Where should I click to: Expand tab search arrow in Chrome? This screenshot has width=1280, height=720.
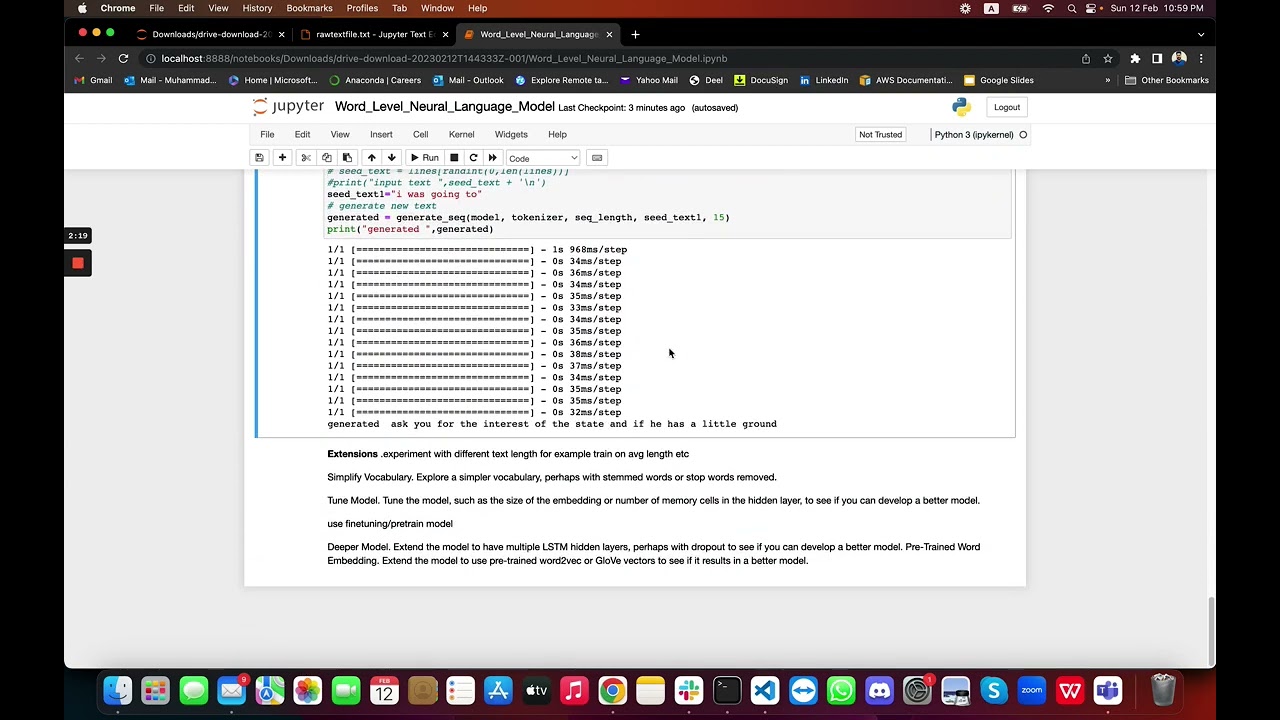click(1201, 34)
